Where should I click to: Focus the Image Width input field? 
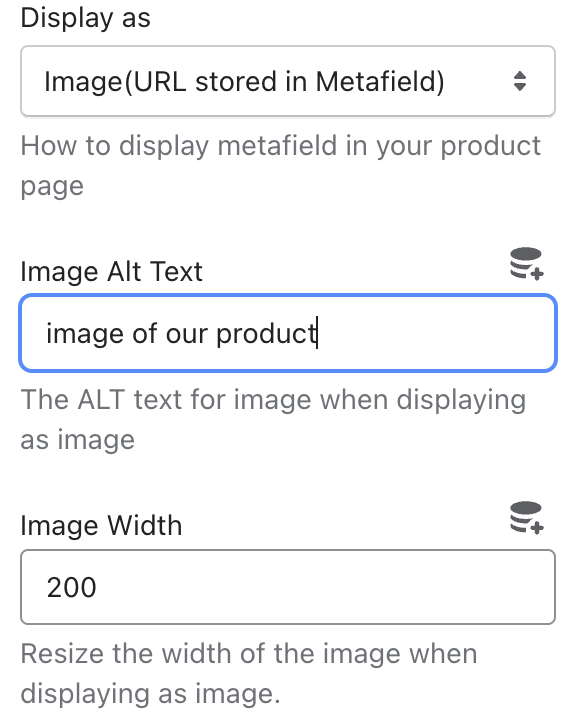tap(287, 587)
